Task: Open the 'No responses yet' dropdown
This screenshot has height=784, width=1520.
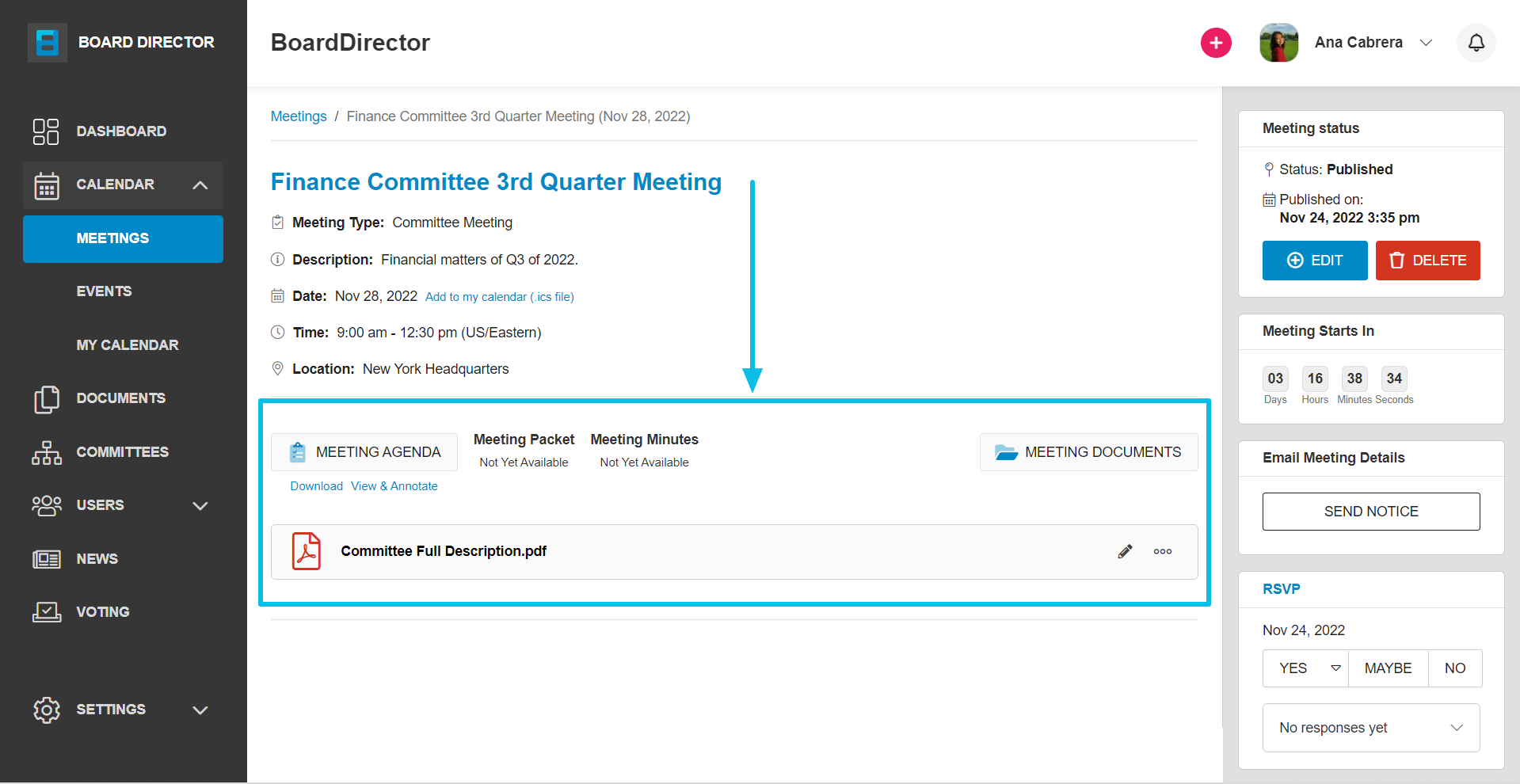Action: [x=1370, y=728]
